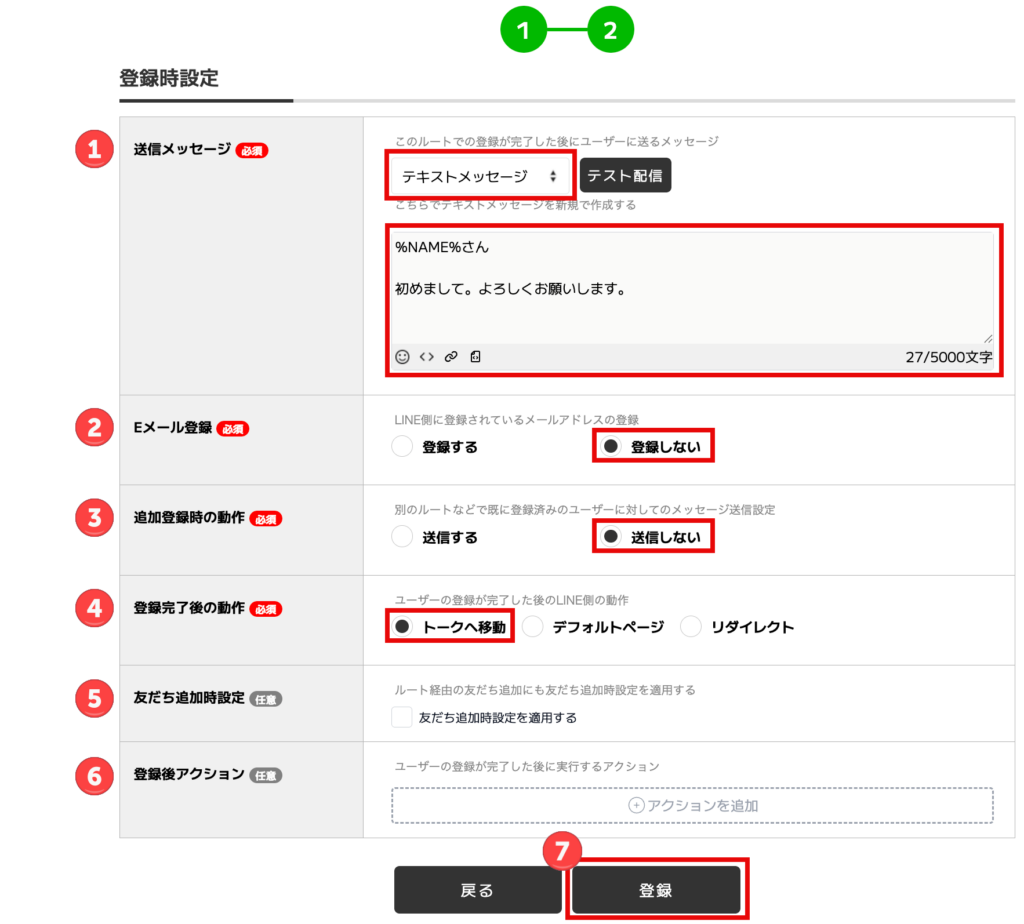Choose the デフォルトページ radio option
This screenshot has height=924, width=1024.
click(533, 627)
